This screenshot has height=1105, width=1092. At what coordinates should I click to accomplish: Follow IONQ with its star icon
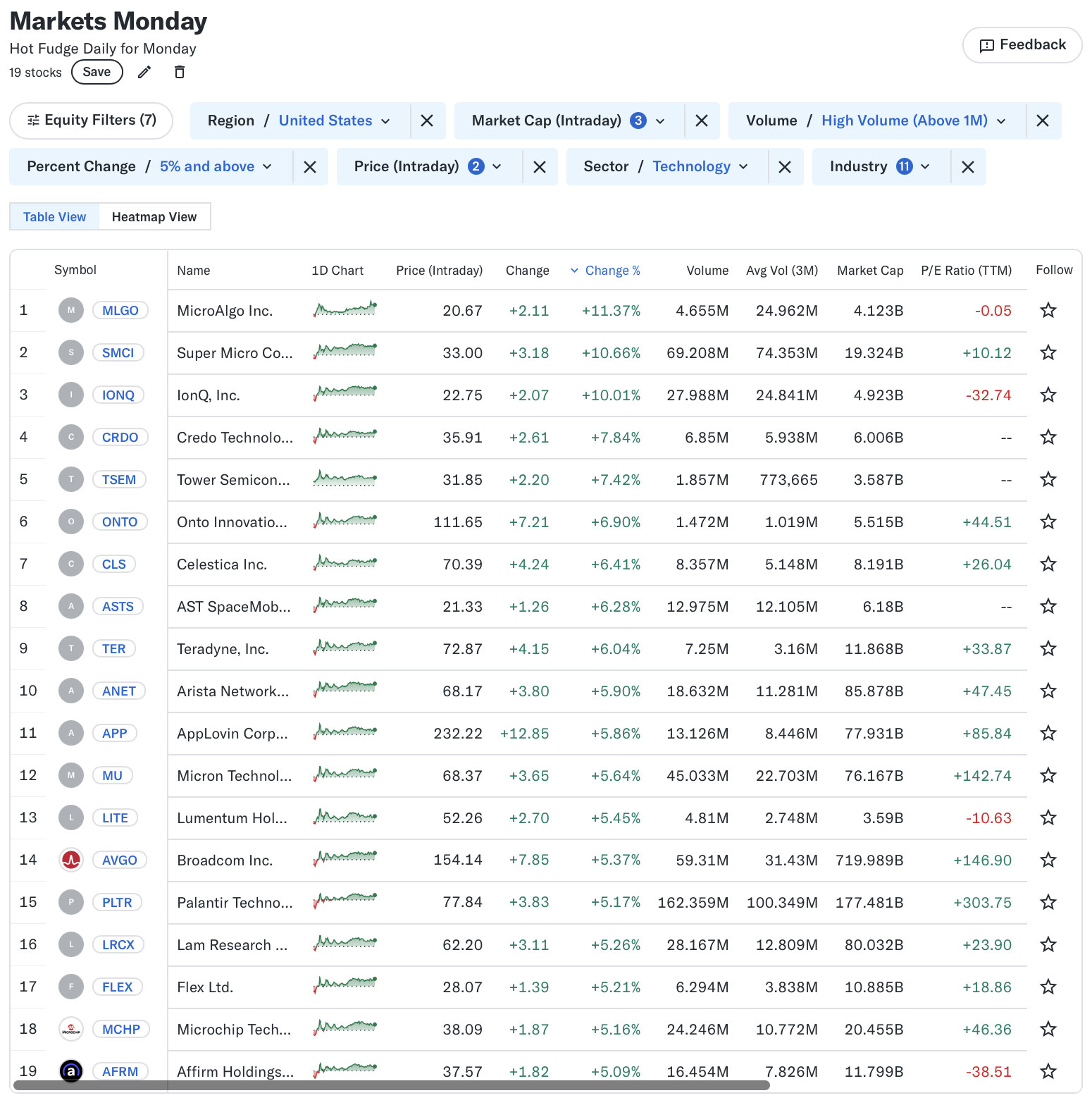point(1048,395)
